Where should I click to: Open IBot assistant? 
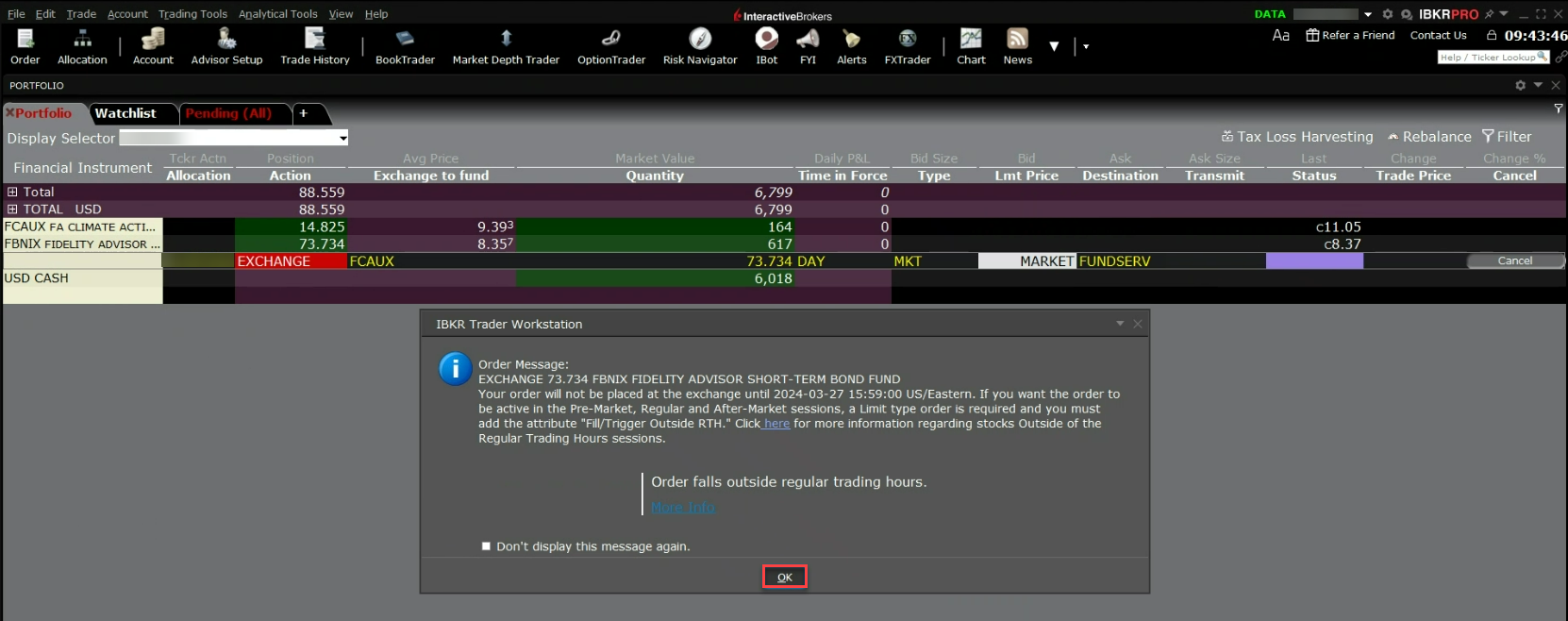[767, 46]
